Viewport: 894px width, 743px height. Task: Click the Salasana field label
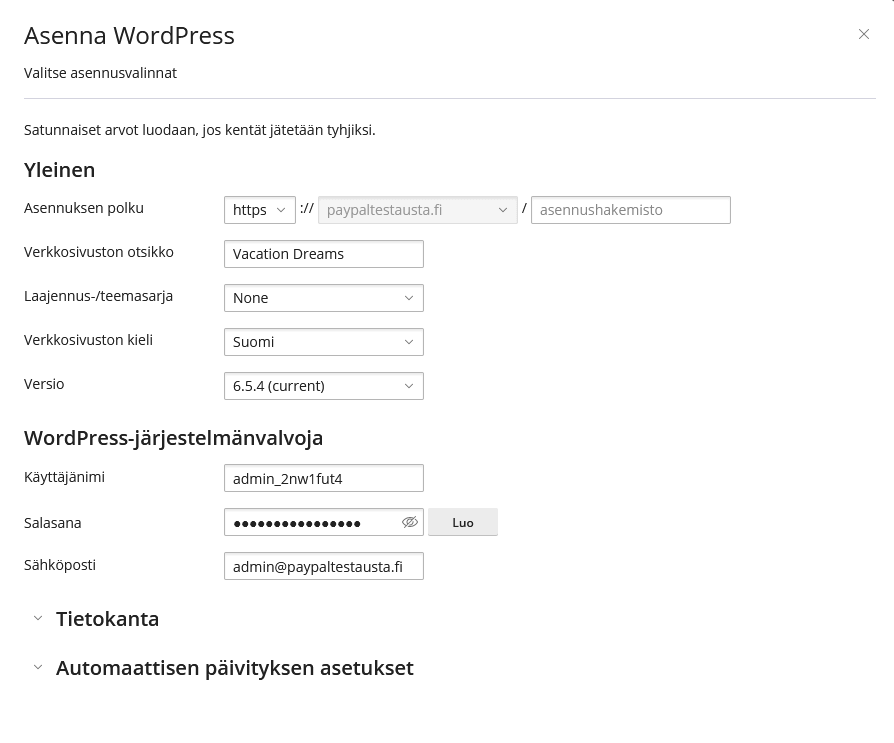coord(52,523)
